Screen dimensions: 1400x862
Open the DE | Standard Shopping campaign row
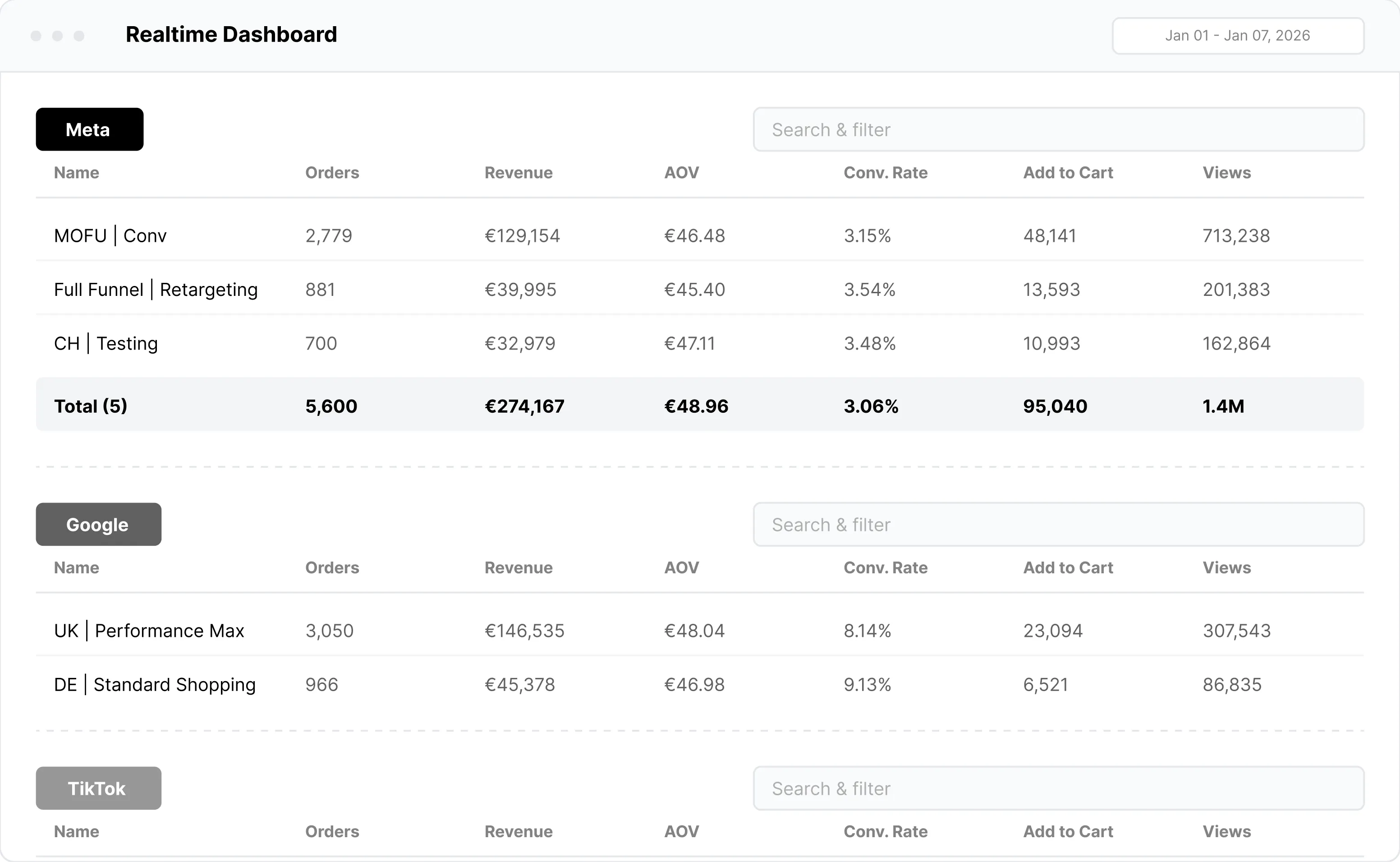click(154, 684)
